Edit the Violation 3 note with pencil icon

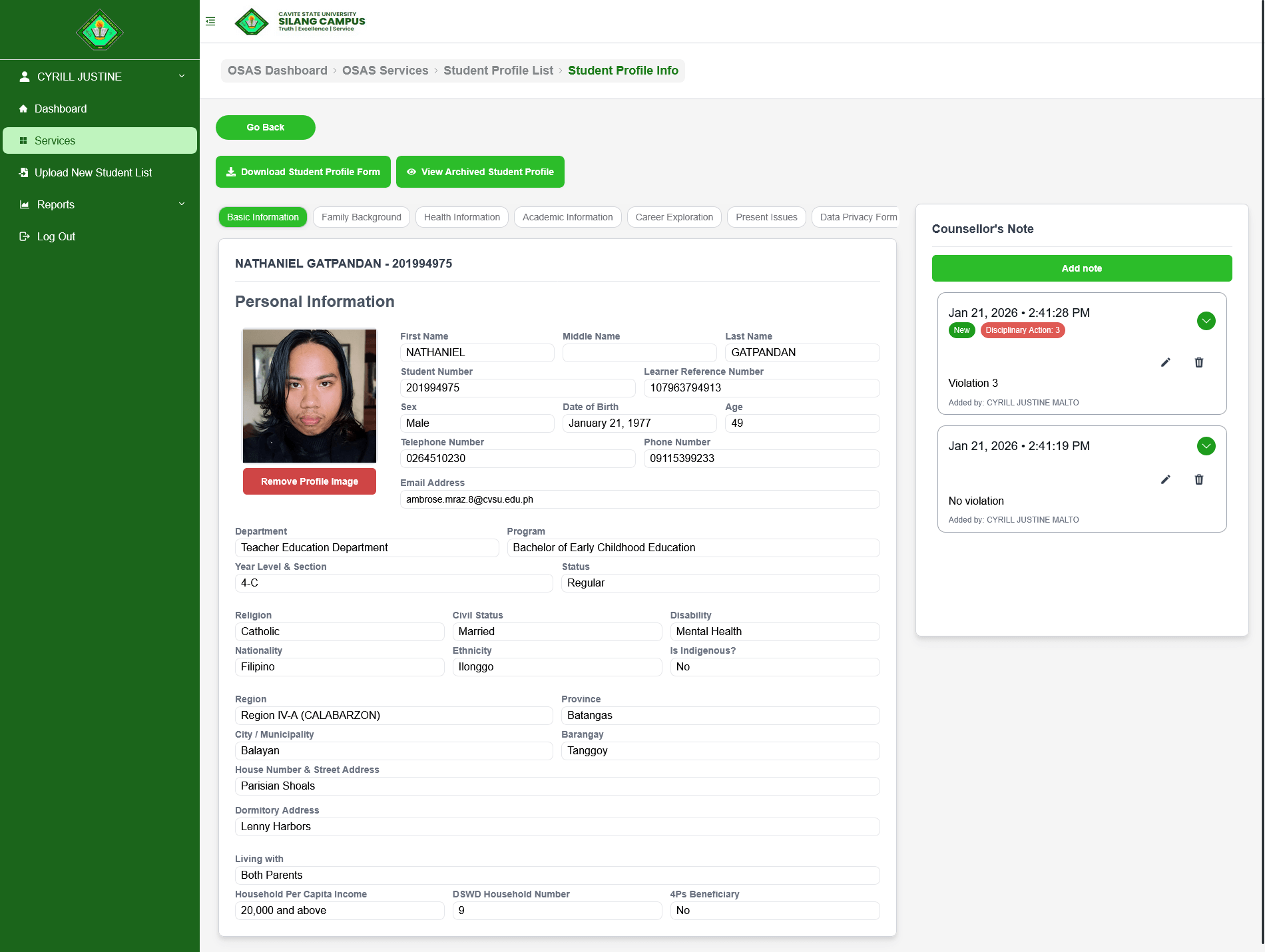(1165, 362)
